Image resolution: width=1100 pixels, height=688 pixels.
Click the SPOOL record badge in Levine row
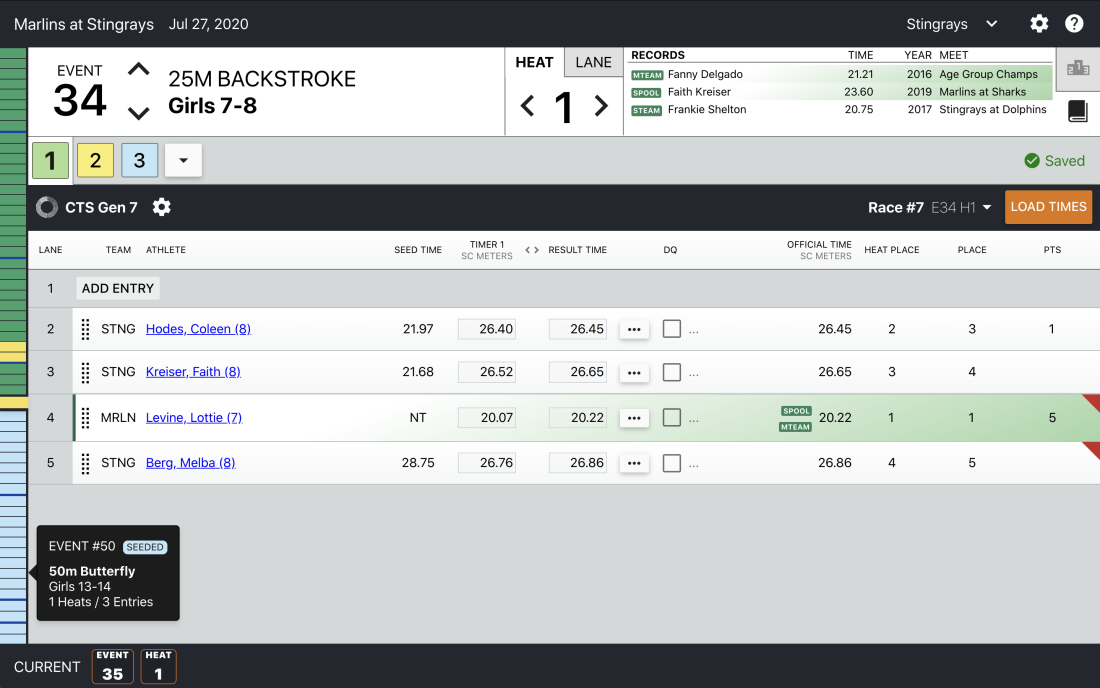(x=796, y=411)
